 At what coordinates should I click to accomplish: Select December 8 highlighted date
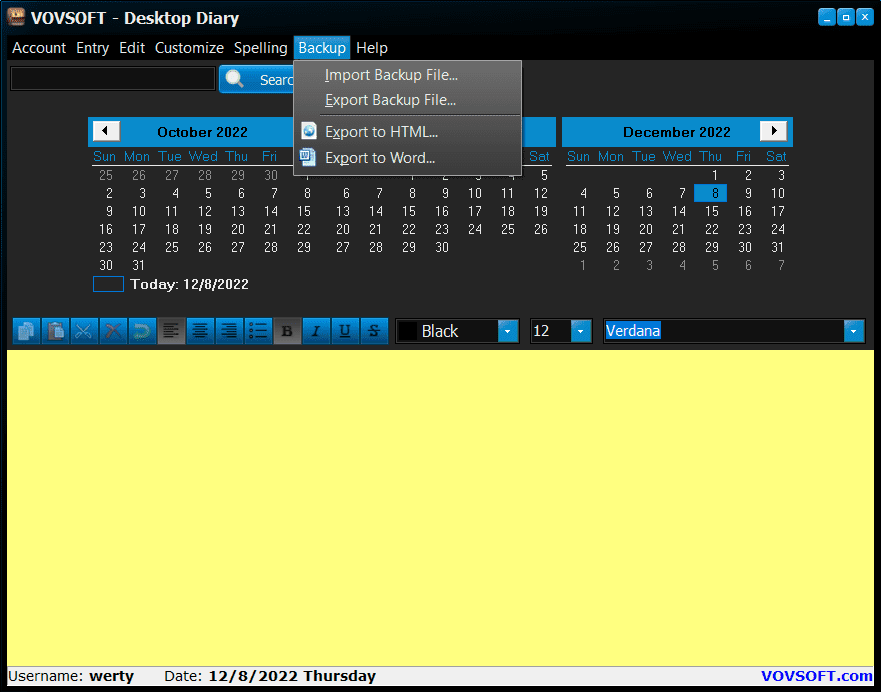click(711, 193)
